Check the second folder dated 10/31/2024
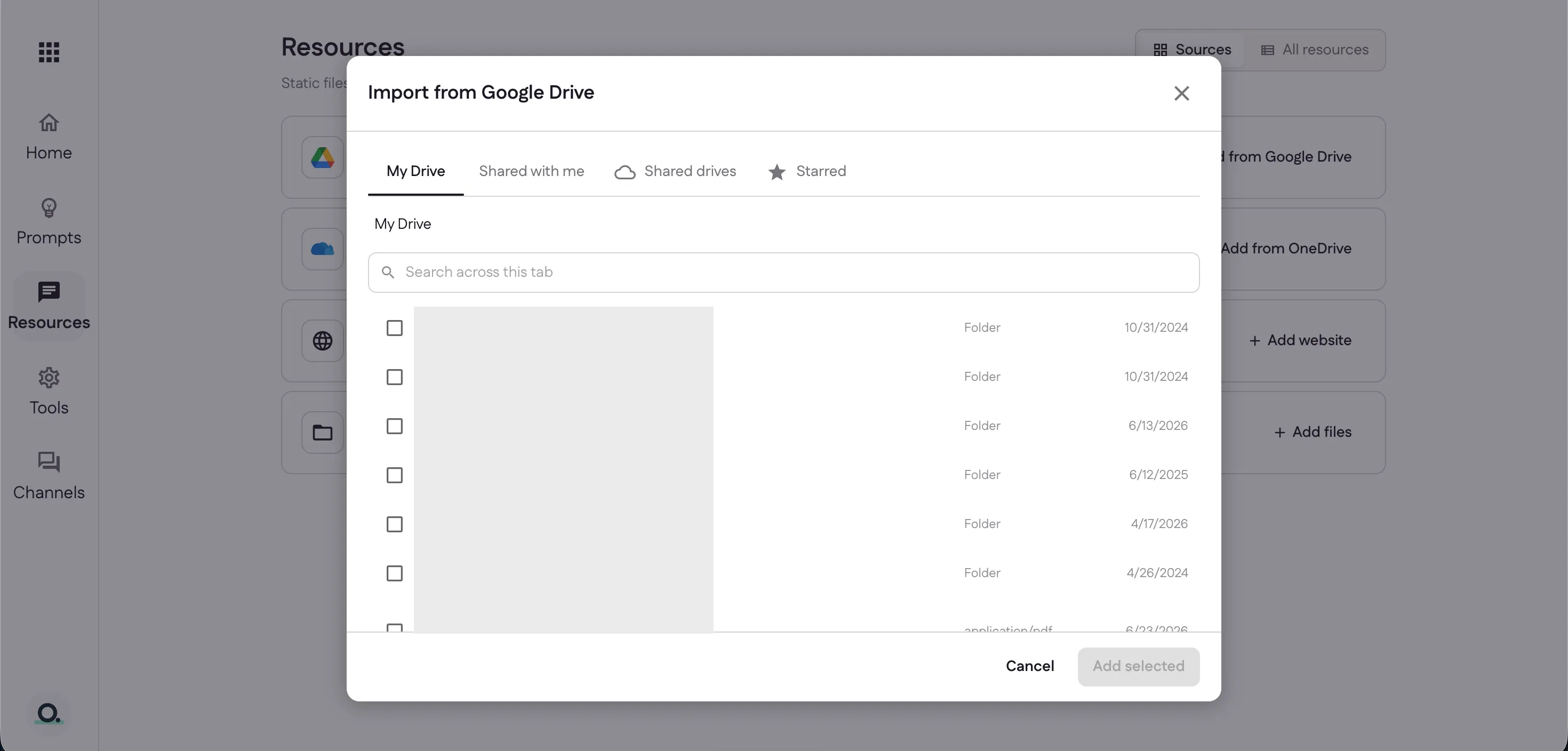The width and height of the screenshot is (1568, 751). click(x=395, y=377)
